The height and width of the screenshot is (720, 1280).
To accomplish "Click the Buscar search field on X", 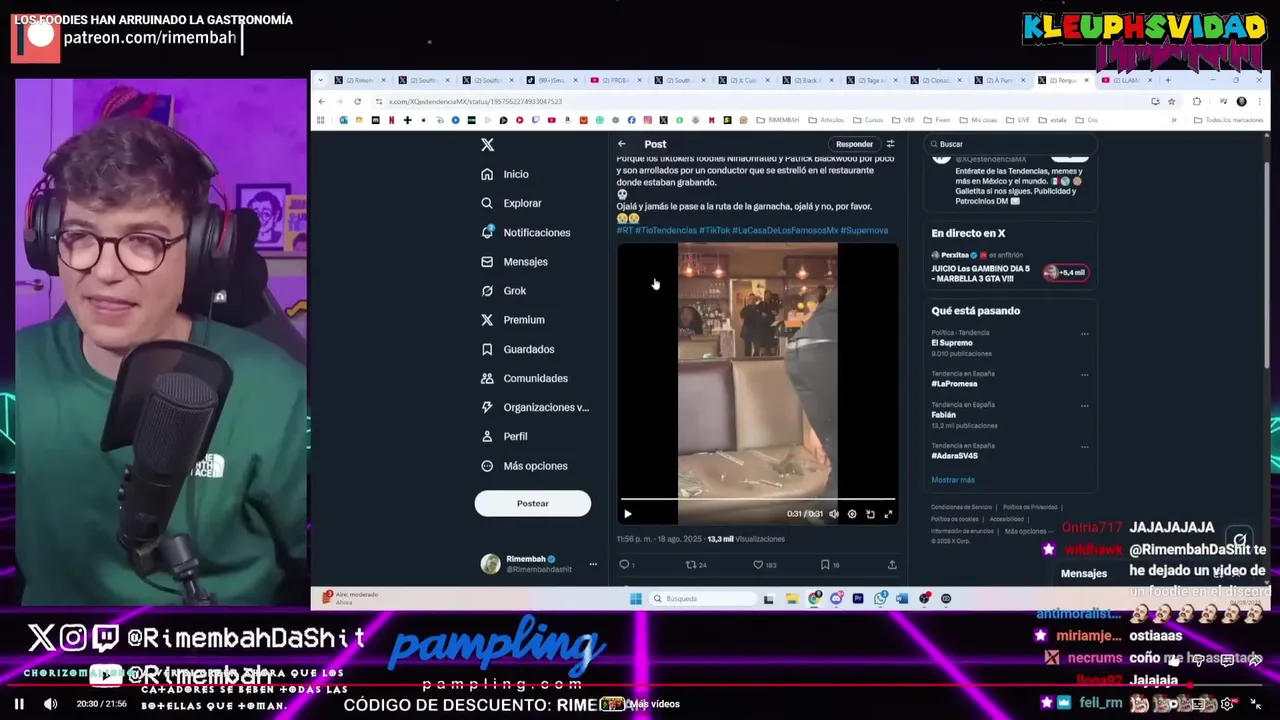I will [x=1010, y=144].
